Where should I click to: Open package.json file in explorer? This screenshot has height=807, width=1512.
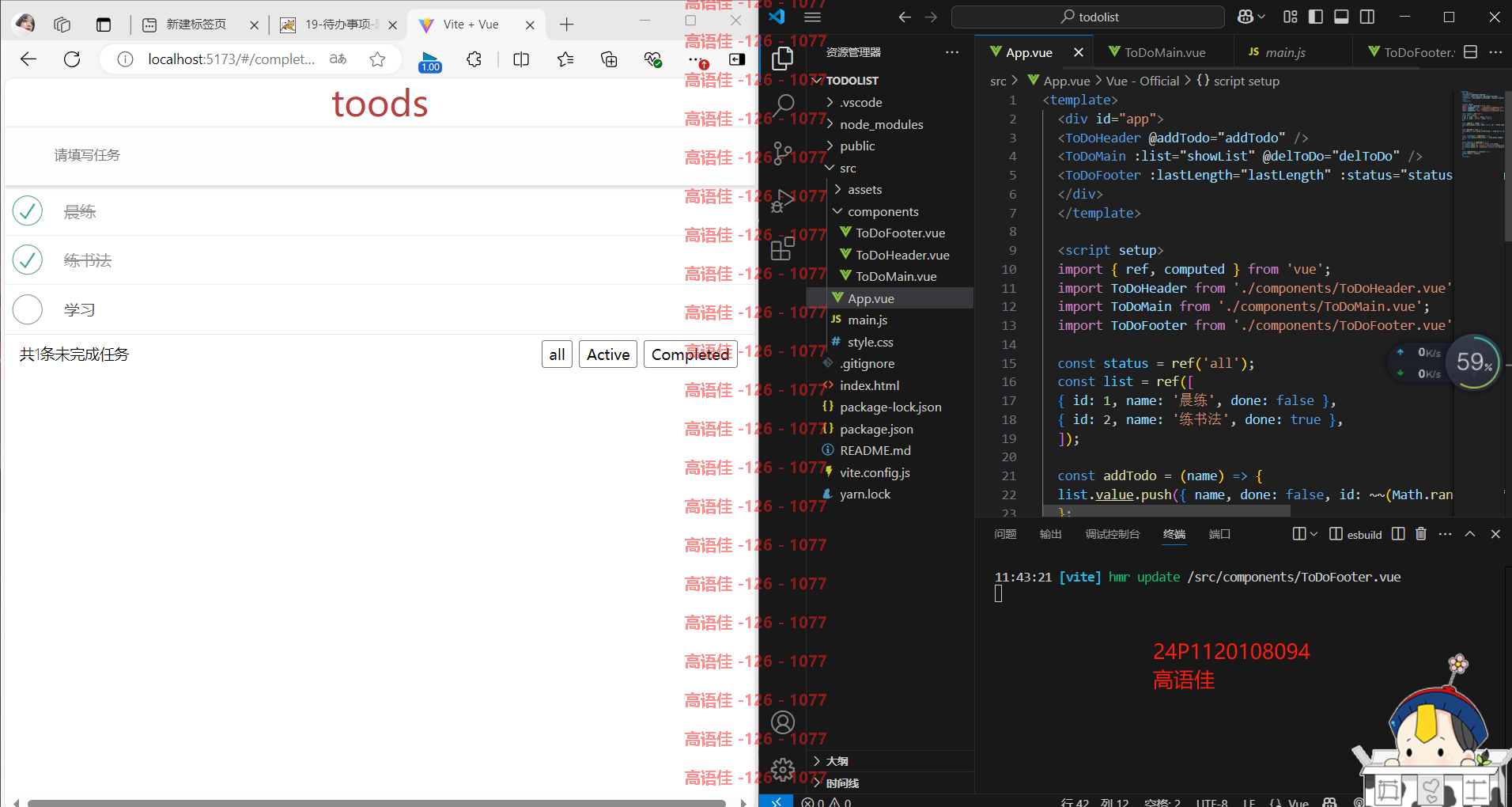pyautogui.click(x=890, y=429)
